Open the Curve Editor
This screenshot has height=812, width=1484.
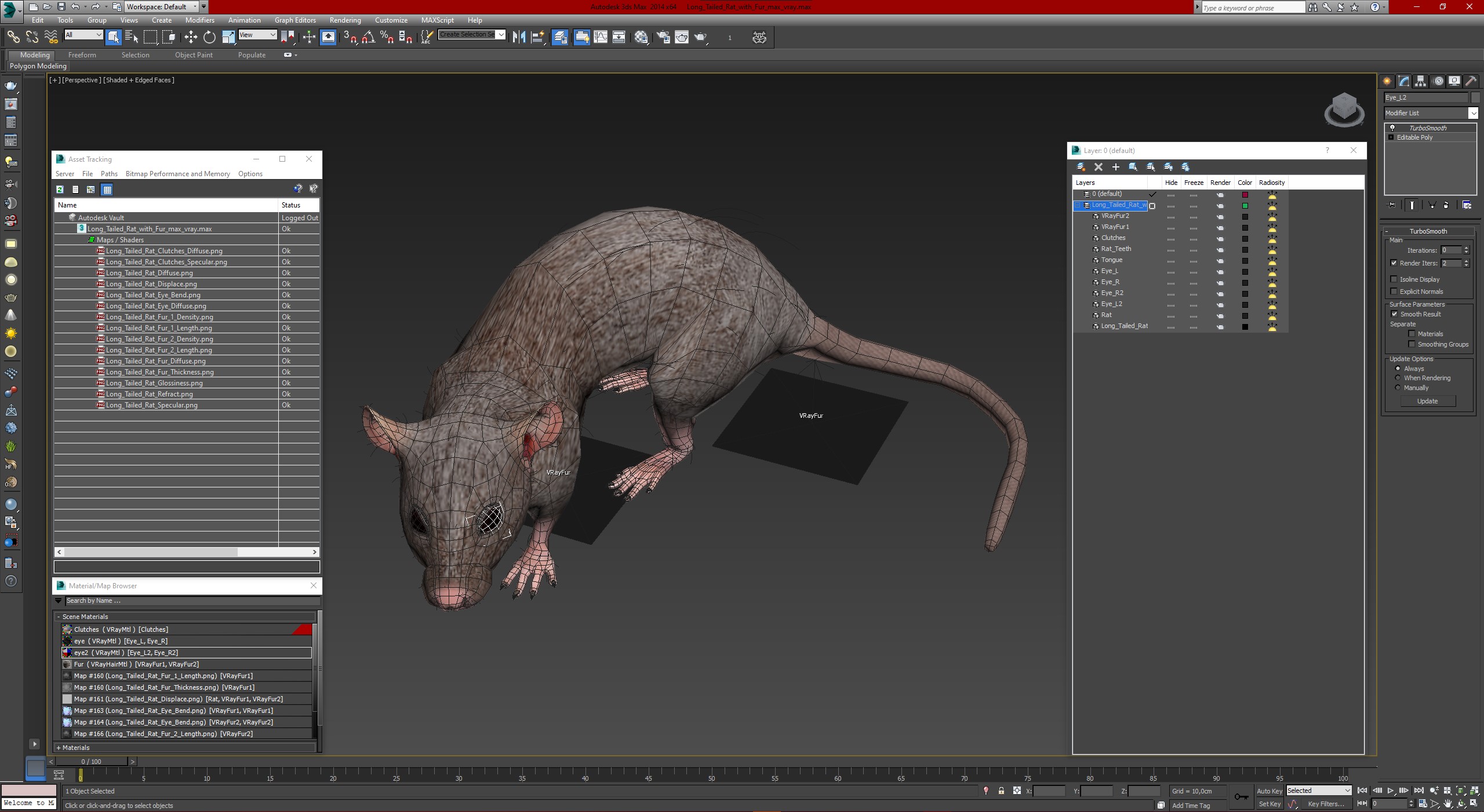click(x=601, y=37)
